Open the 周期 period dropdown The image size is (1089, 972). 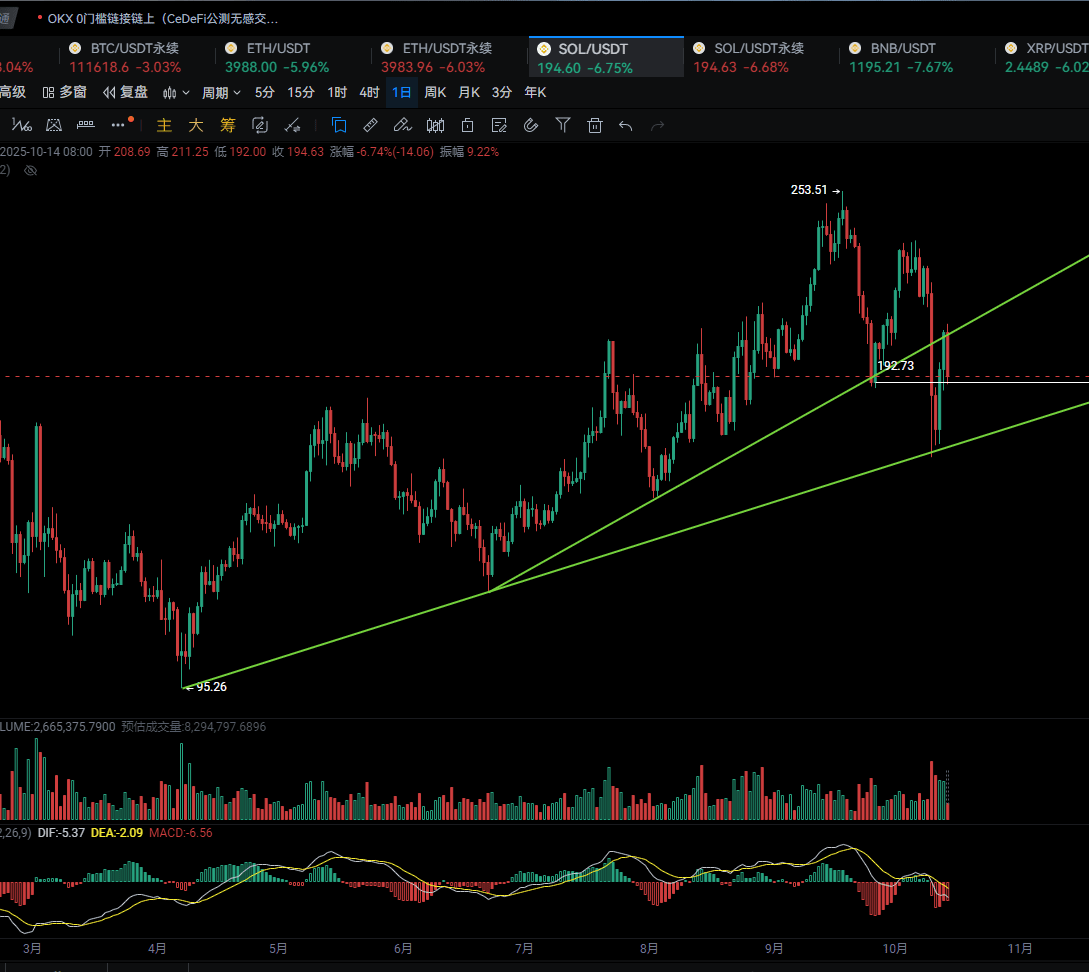[221, 93]
